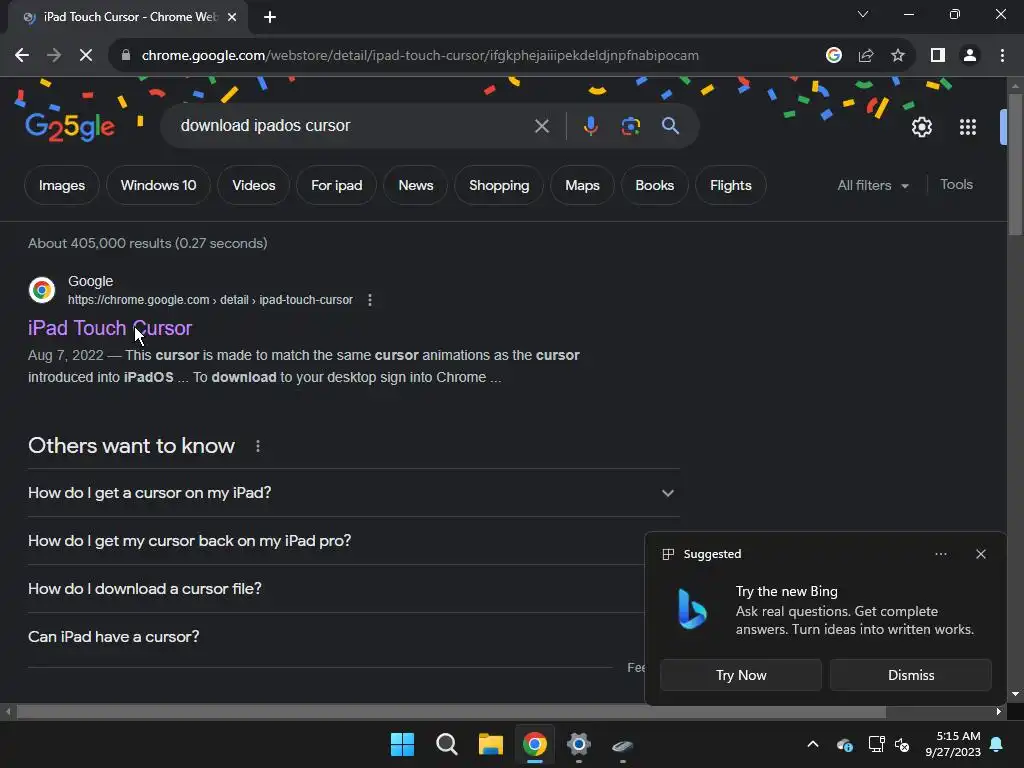Screen dimensions: 1024x768
Task: Click the muted volume tray icon
Action: [902, 744]
